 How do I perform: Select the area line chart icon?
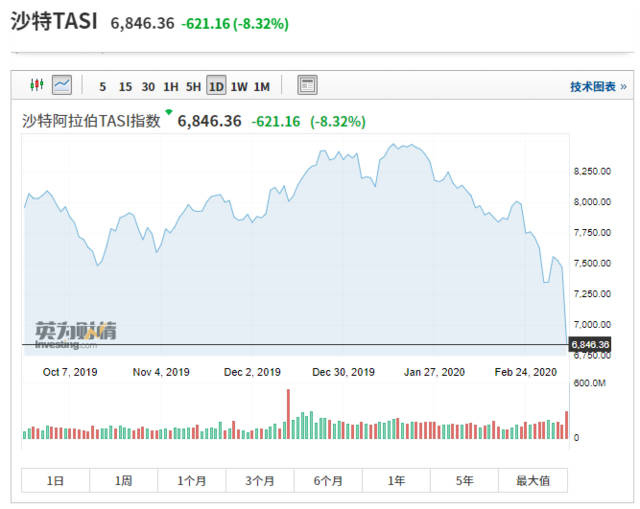click(62, 86)
